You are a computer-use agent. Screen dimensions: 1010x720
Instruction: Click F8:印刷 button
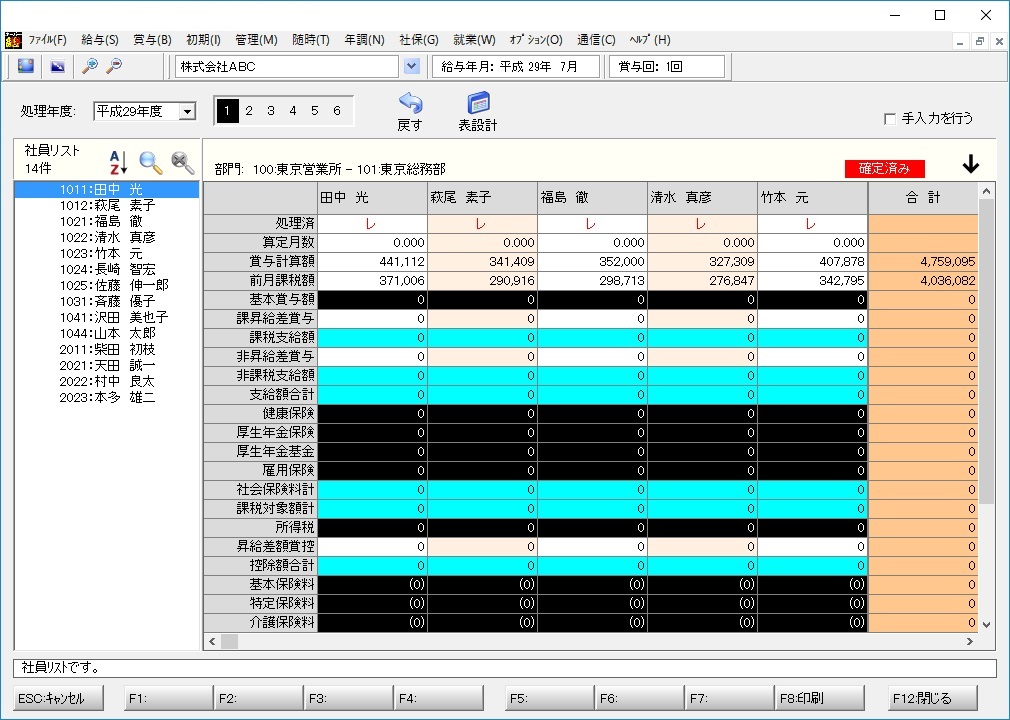pos(819,698)
